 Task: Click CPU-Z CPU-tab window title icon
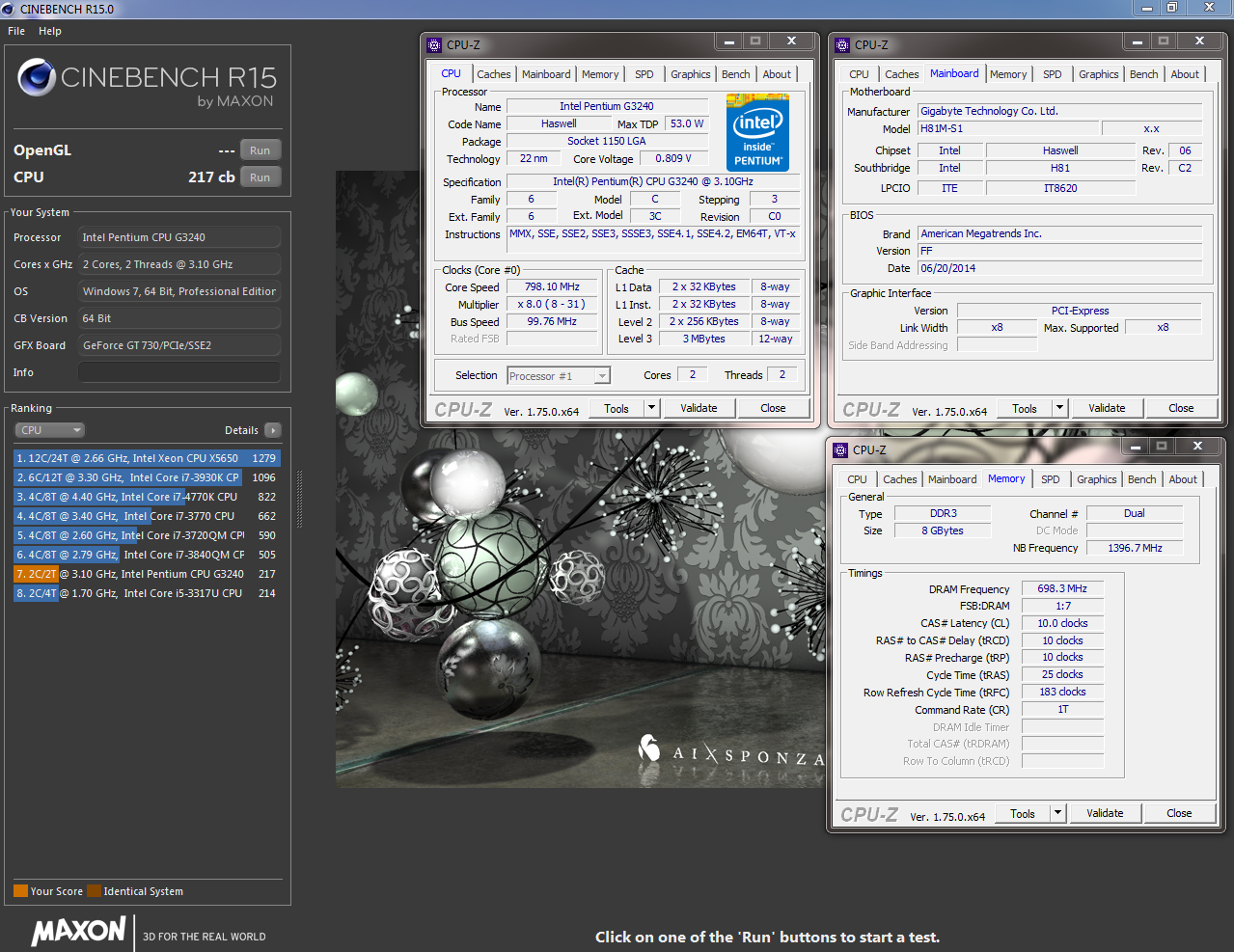[434, 44]
